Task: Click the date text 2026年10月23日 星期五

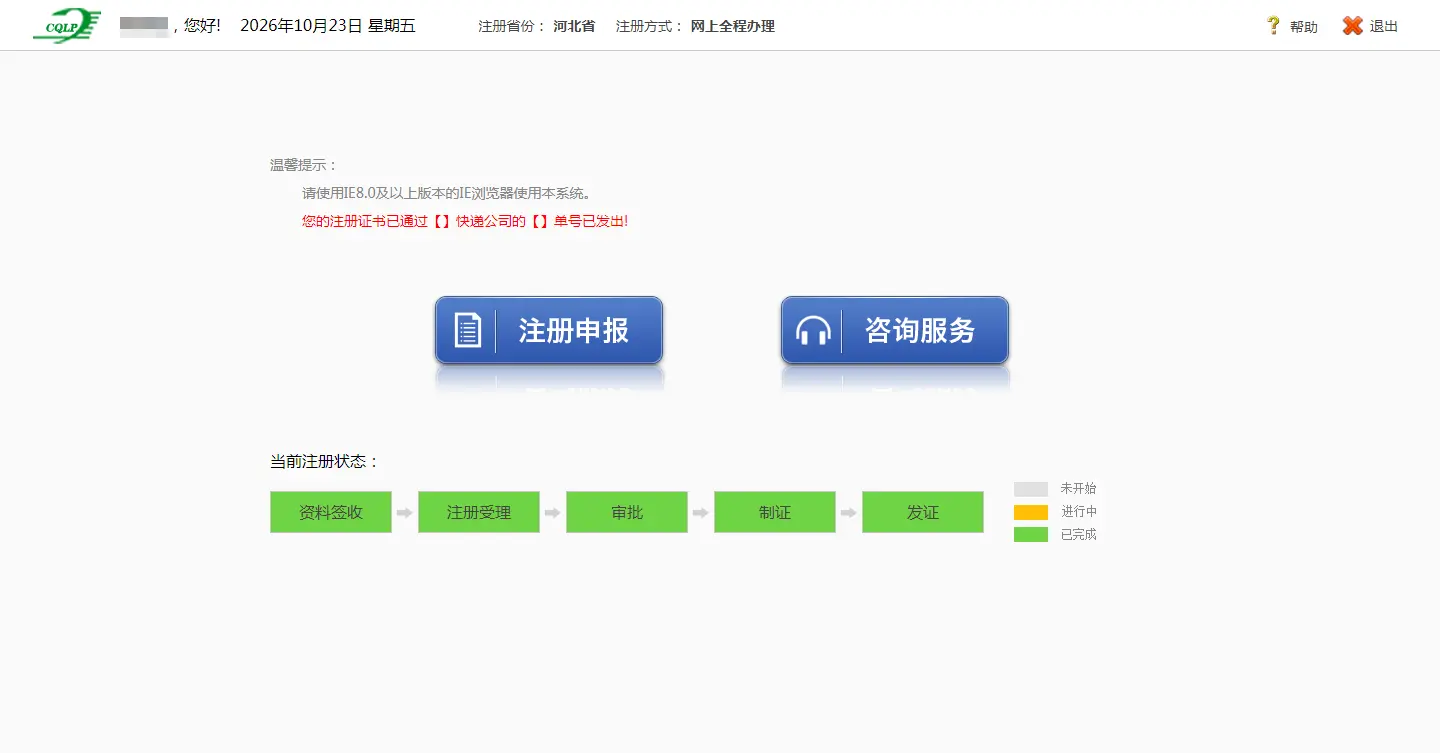Action: [328, 26]
